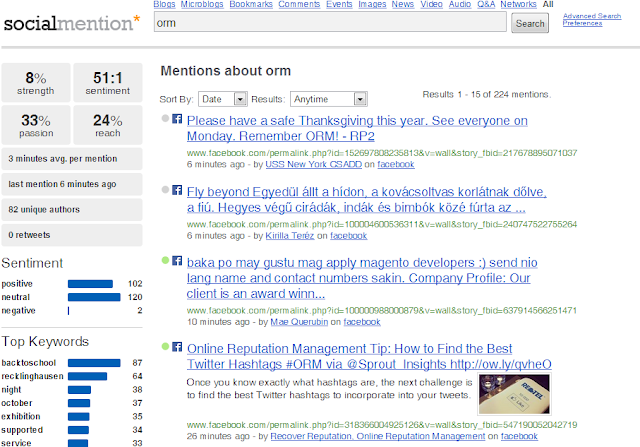Click Facebook icon beside Online Reputation Management mention

click(x=177, y=347)
